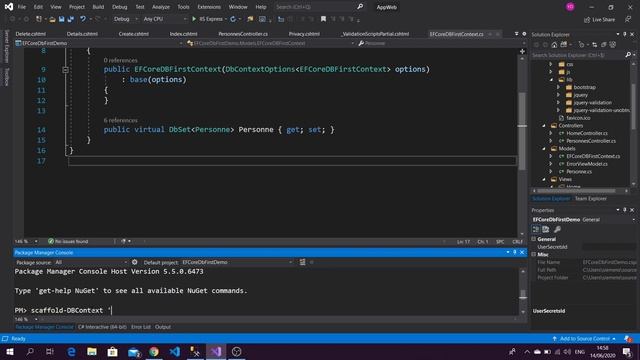This screenshot has width=640, height=360.
Task: Collapse the constructor code at line 9
Action: click(65, 70)
